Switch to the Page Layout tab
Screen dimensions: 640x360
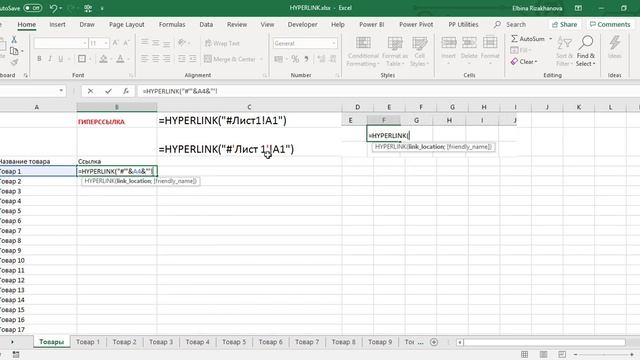127,24
